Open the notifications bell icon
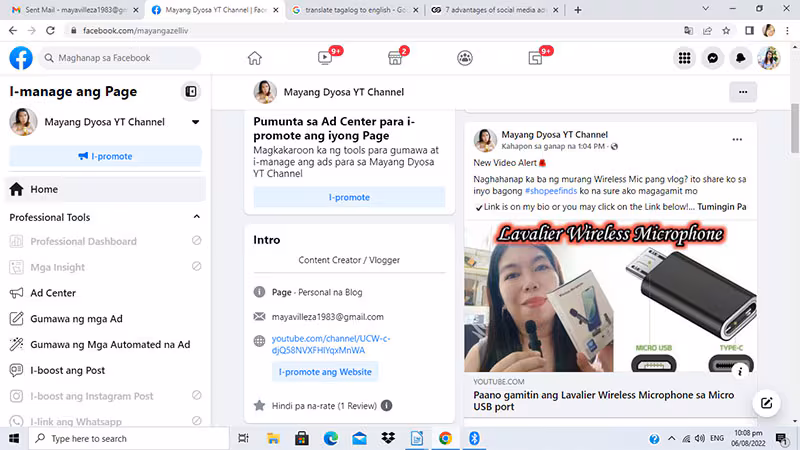The image size is (800, 450). click(740, 58)
